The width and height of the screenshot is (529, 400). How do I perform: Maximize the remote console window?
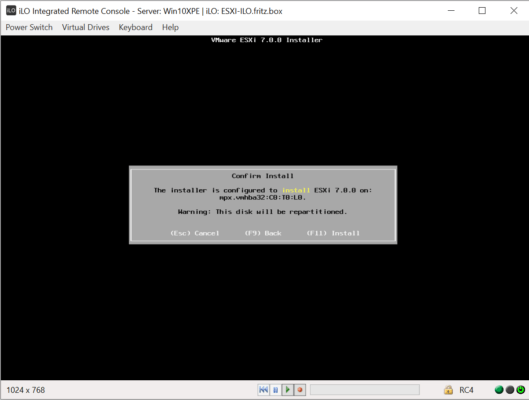482,11
